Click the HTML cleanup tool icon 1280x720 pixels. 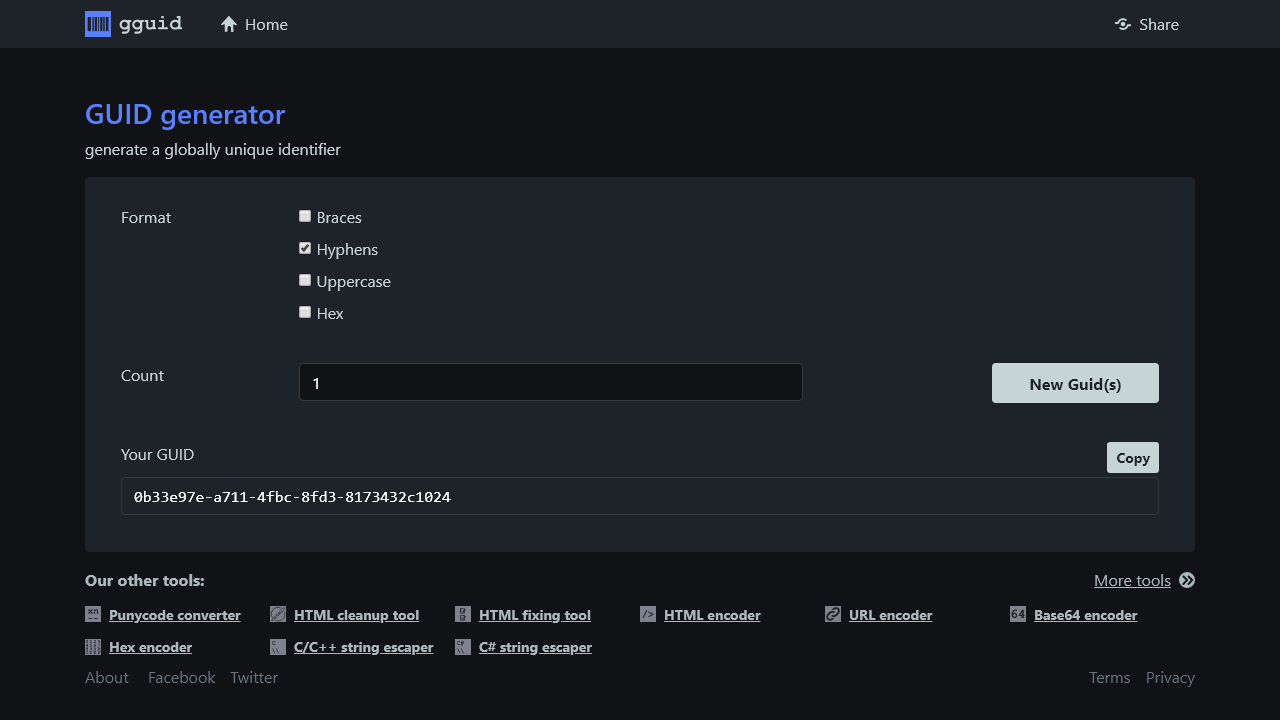pos(278,614)
